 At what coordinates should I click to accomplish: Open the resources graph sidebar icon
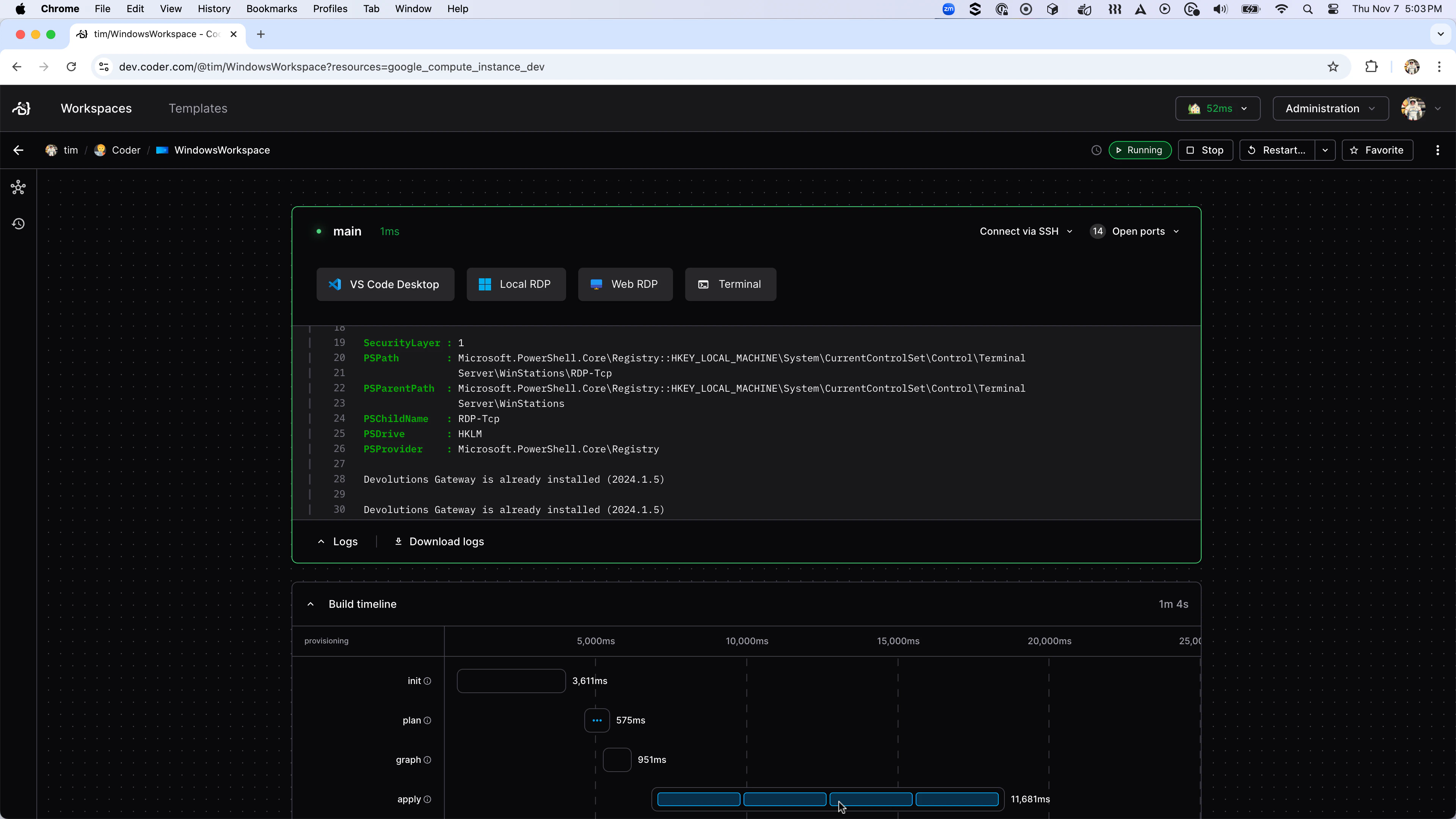[x=18, y=188]
